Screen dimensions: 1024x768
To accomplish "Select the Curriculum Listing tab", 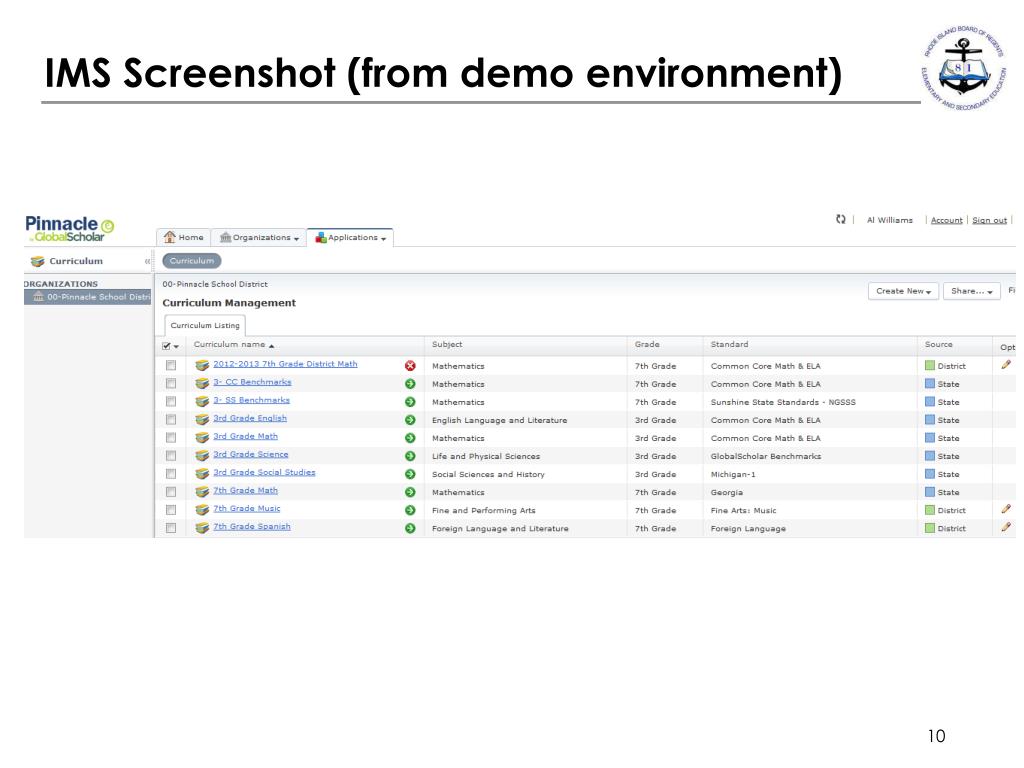I will click(205, 325).
